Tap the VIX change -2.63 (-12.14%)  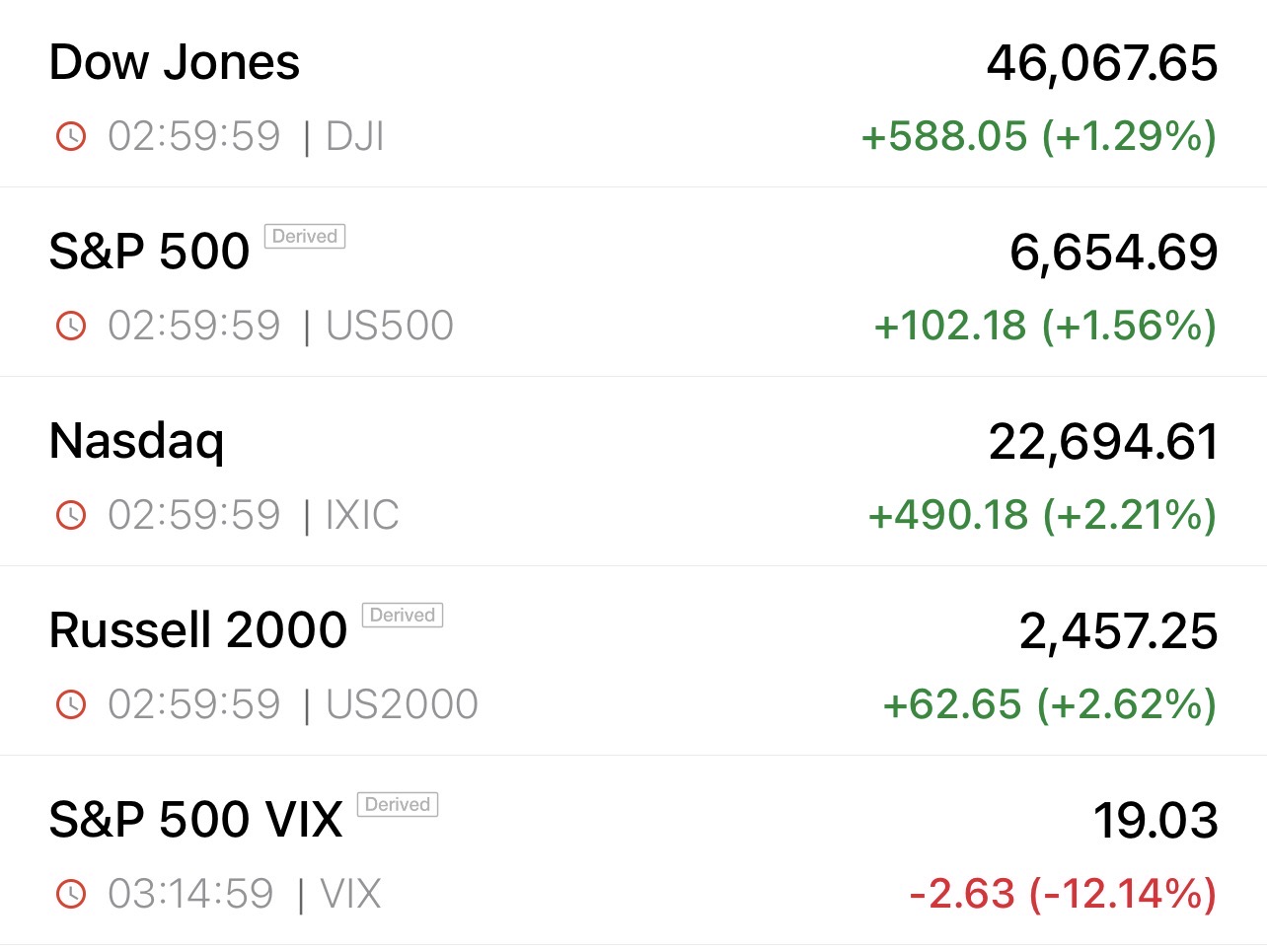[1062, 894]
